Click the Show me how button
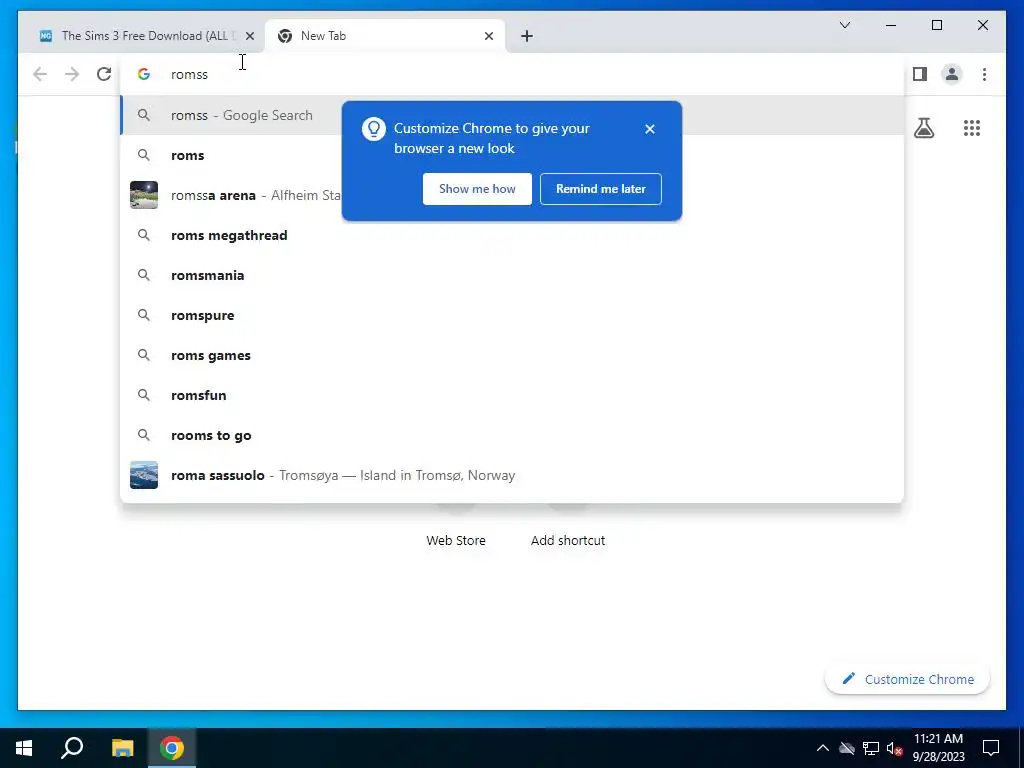The height and width of the screenshot is (768, 1024). (x=477, y=189)
